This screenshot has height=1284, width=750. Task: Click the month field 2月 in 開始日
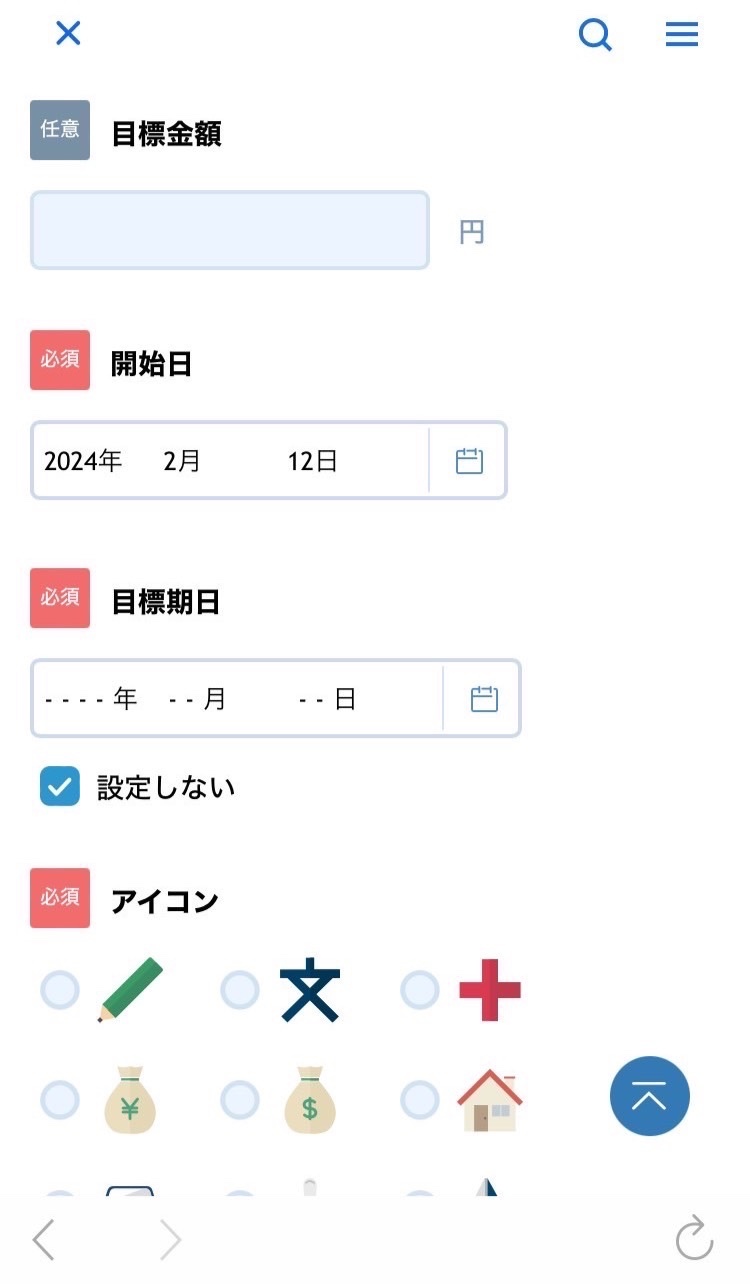pos(182,461)
